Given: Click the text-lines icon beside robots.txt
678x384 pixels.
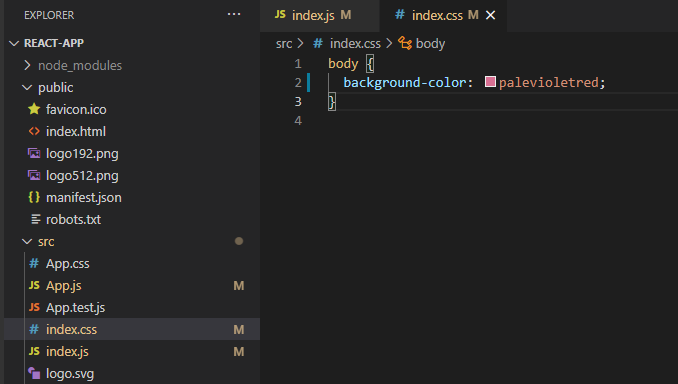Looking at the screenshot, I should (36, 219).
